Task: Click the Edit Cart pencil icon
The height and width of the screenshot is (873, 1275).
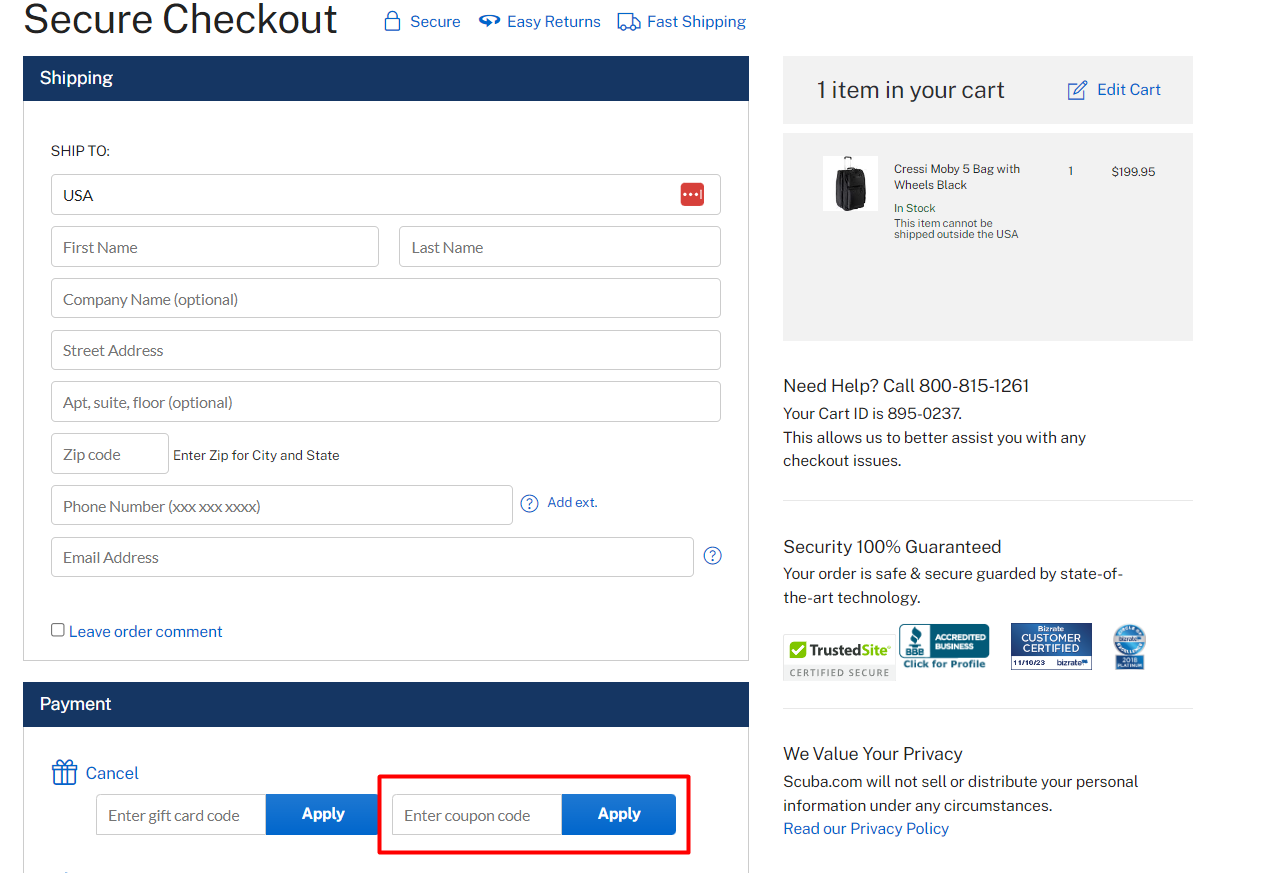Action: 1077,90
